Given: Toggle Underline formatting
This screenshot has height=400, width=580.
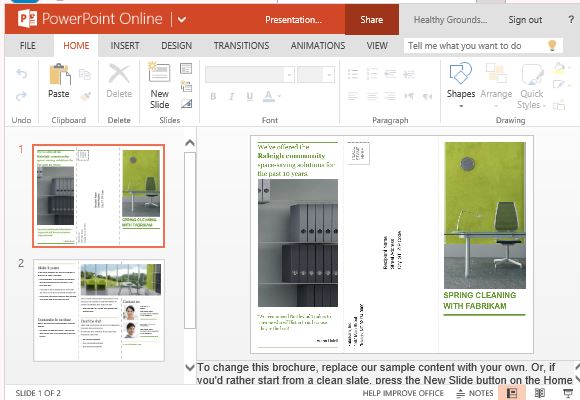Looking at the screenshot, I should (250, 97).
